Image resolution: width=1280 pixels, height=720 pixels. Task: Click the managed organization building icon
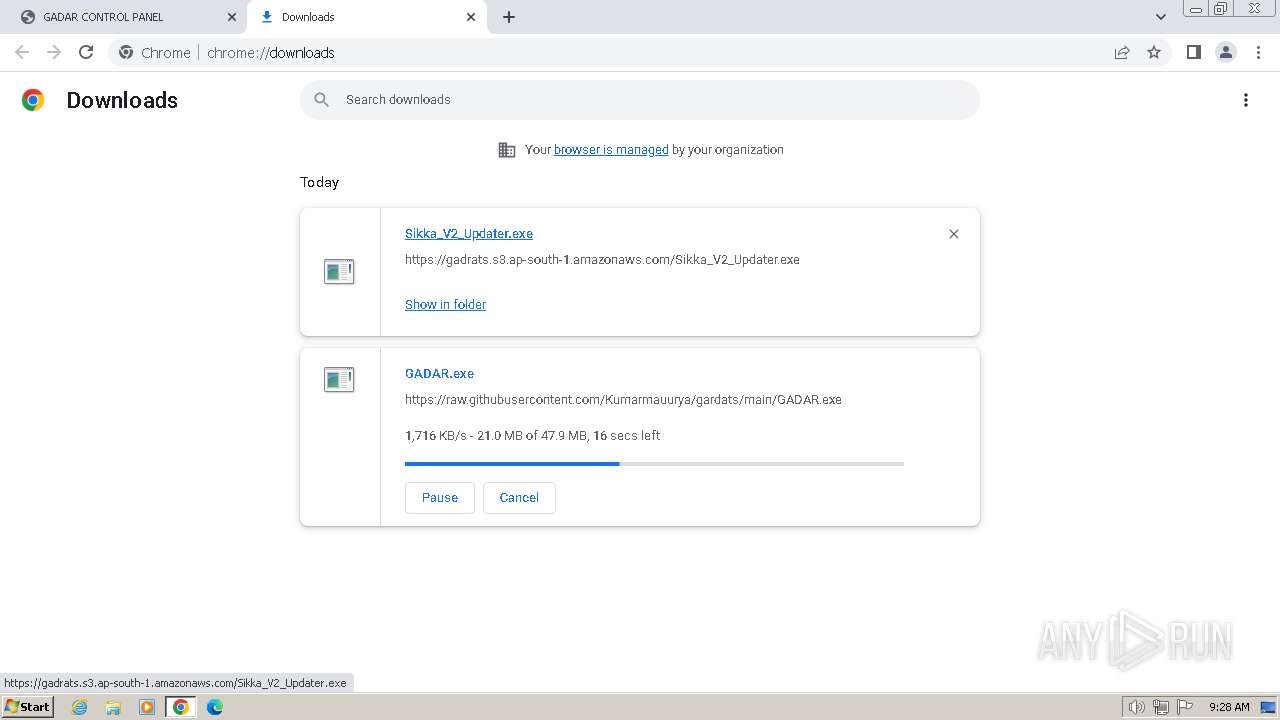pos(507,150)
